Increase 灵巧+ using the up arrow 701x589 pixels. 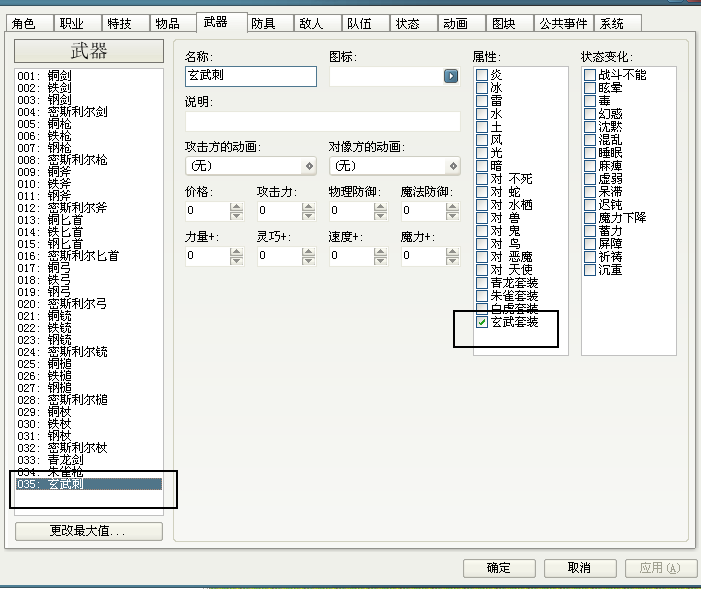[x=308, y=251]
